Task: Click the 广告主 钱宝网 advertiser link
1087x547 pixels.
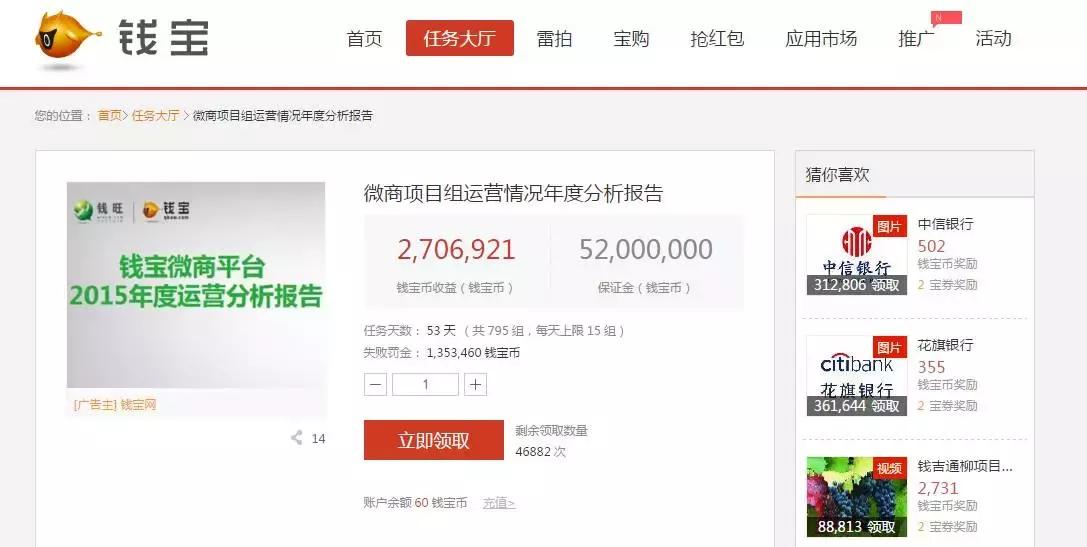Action: click(115, 405)
